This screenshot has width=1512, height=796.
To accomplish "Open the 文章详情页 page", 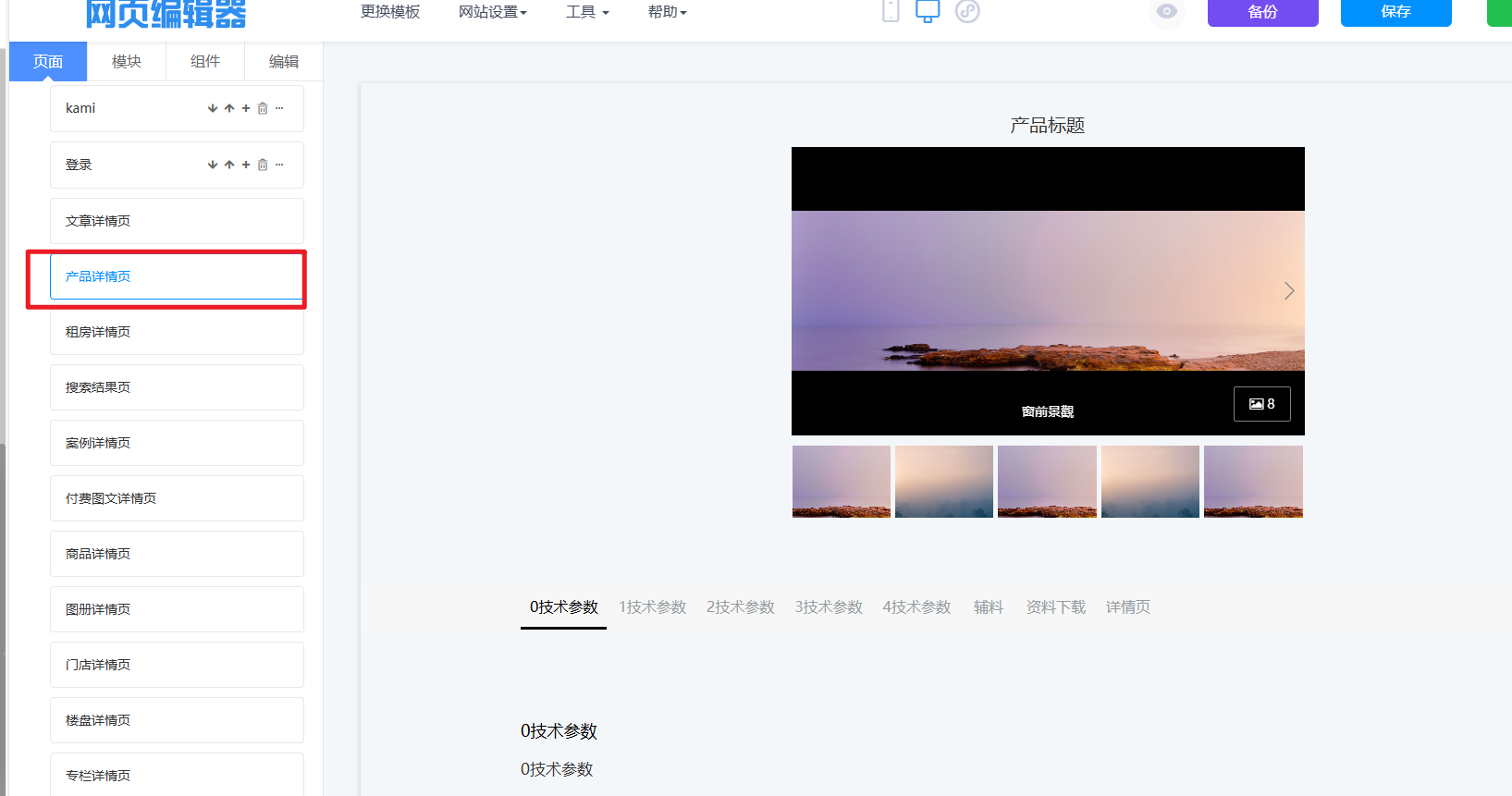I will (177, 221).
